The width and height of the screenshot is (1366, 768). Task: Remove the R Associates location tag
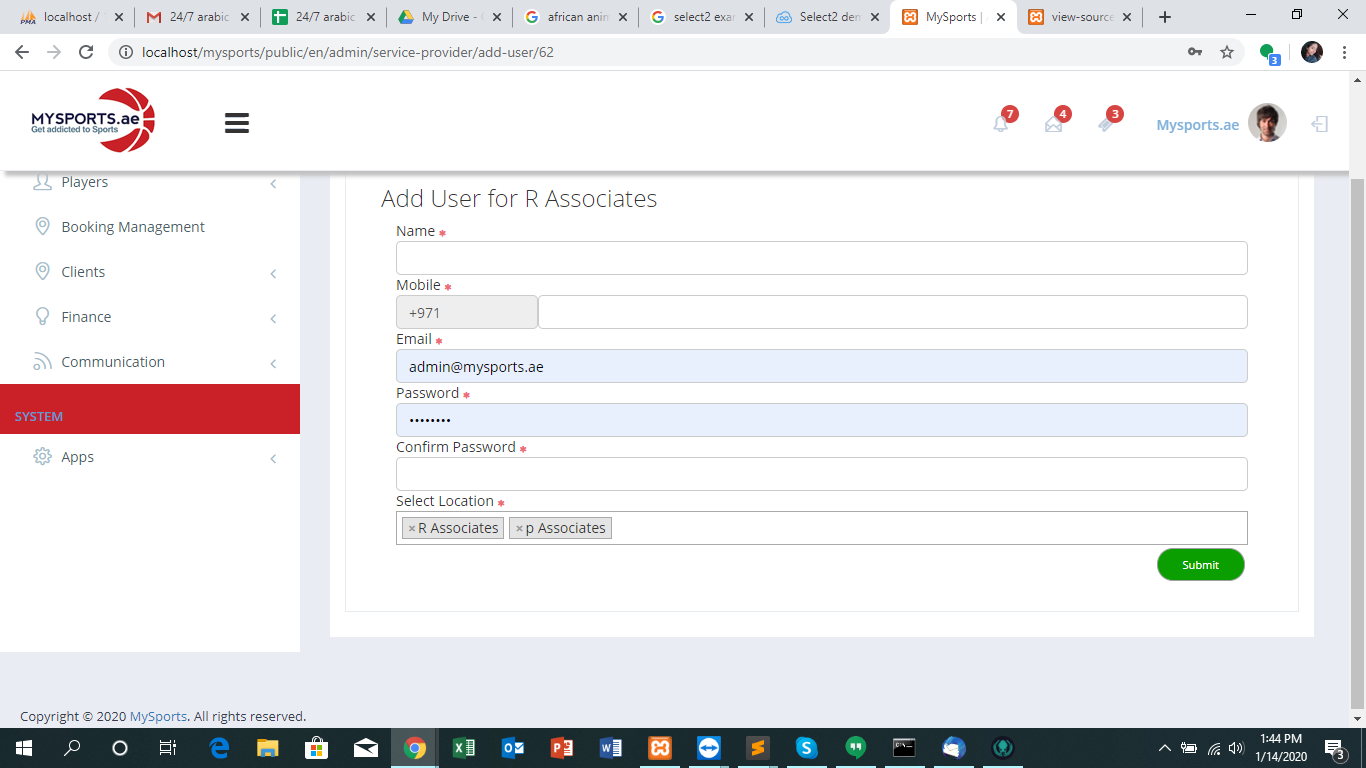pos(411,529)
